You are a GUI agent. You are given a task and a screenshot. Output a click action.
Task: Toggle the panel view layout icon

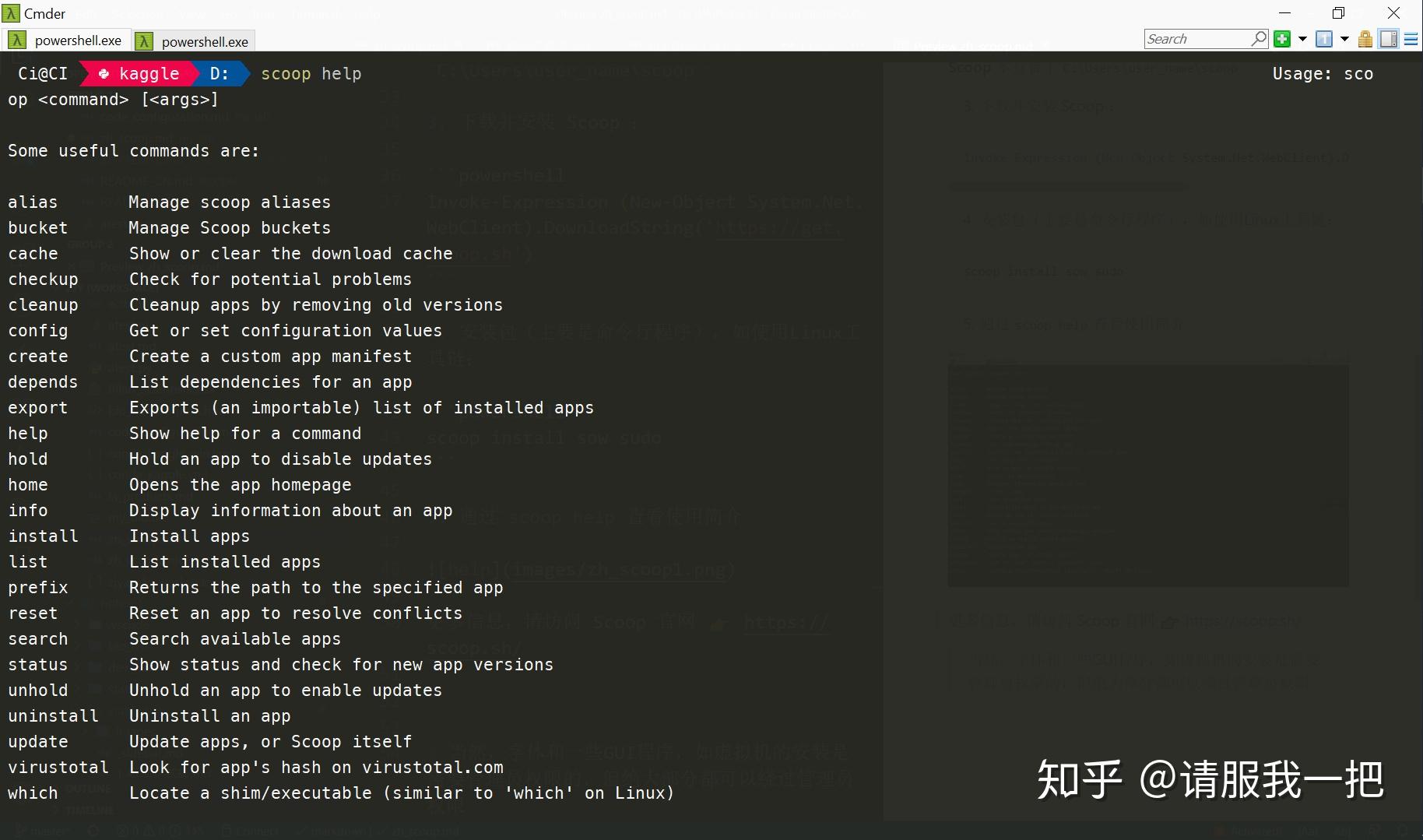click(1390, 38)
